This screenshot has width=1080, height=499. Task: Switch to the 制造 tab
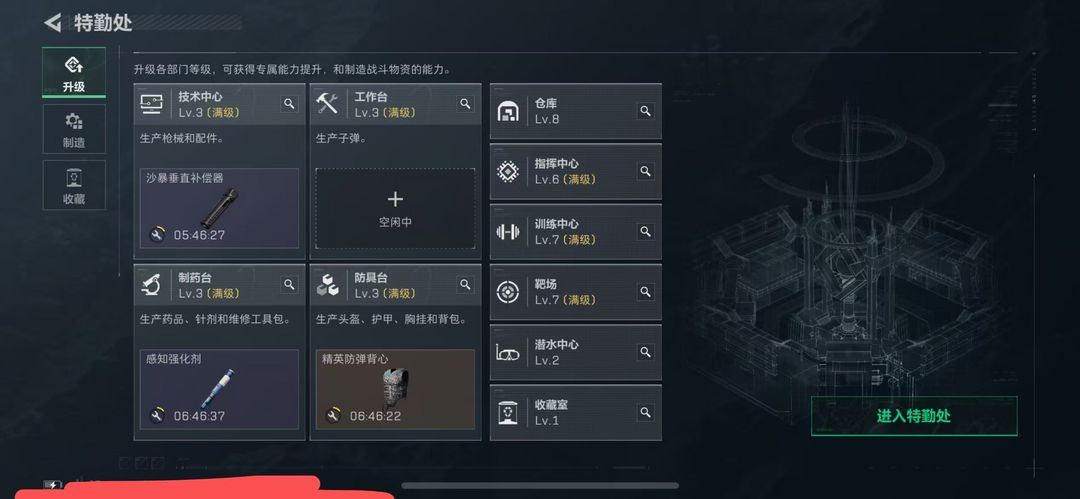pyautogui.click(x=74, y=130)
